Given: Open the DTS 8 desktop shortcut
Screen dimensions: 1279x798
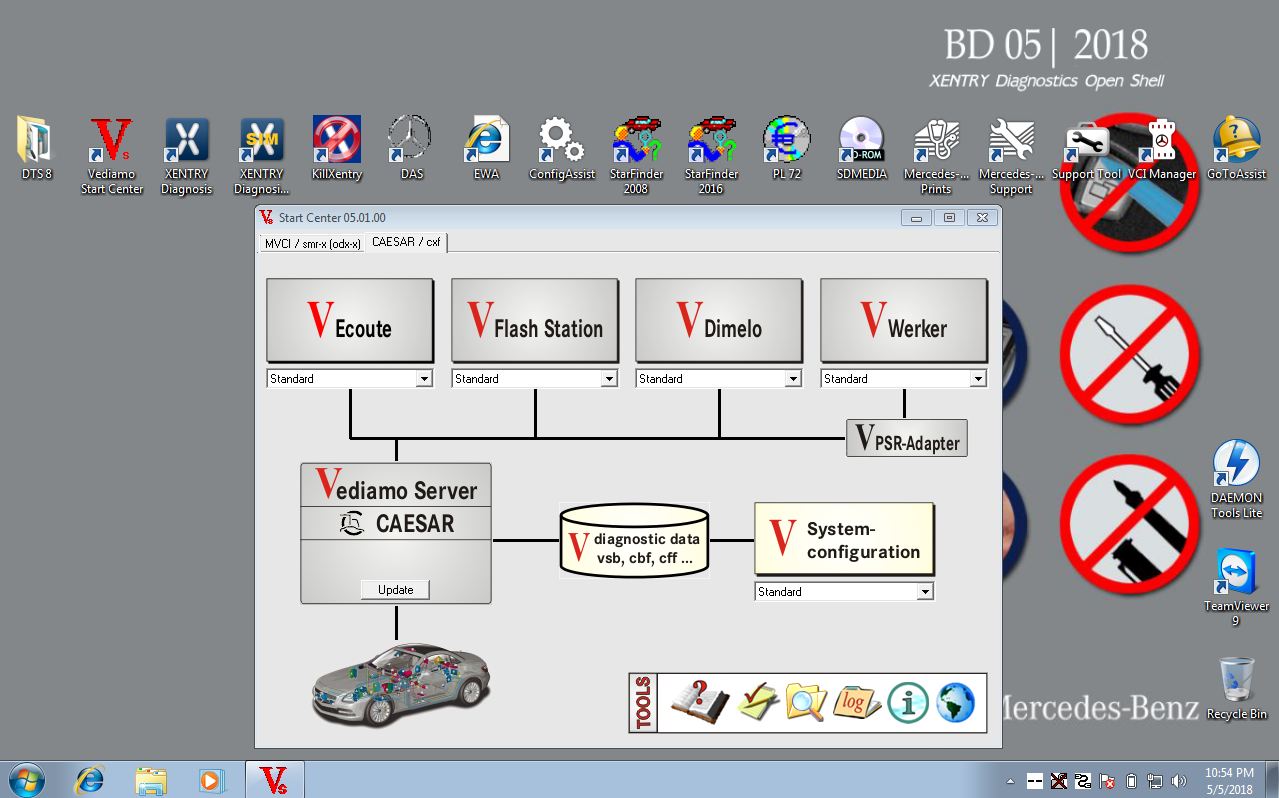Looking at the screenshot, I should [x=37, y=148].
